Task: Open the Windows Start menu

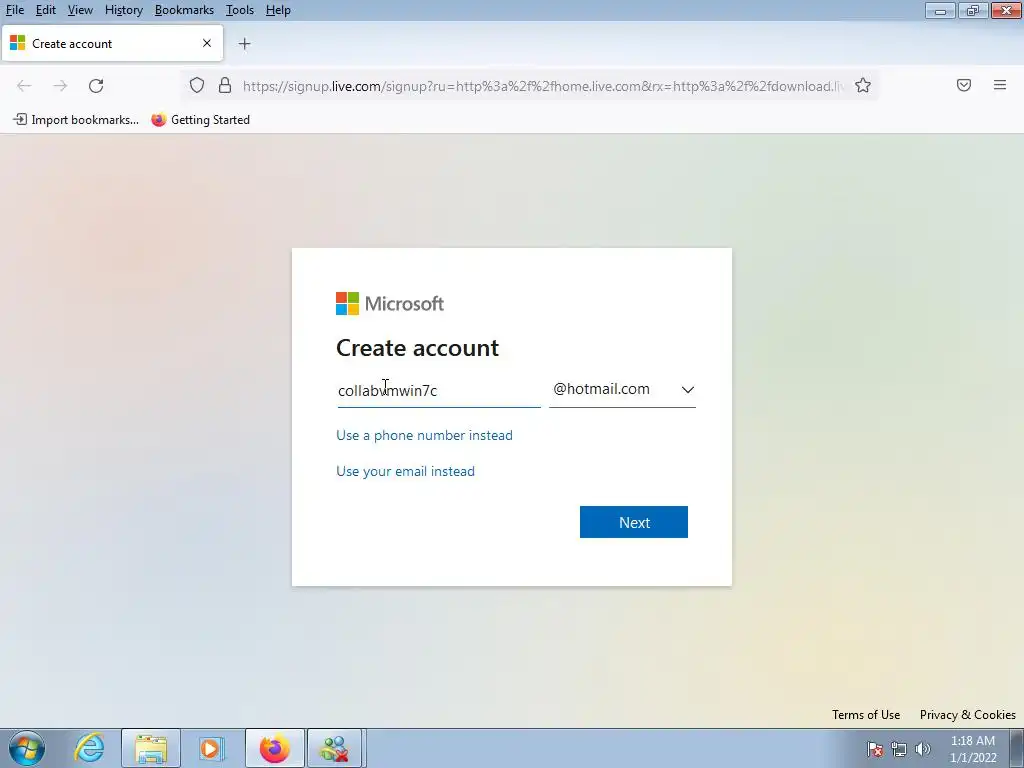Action: (27, 748)
